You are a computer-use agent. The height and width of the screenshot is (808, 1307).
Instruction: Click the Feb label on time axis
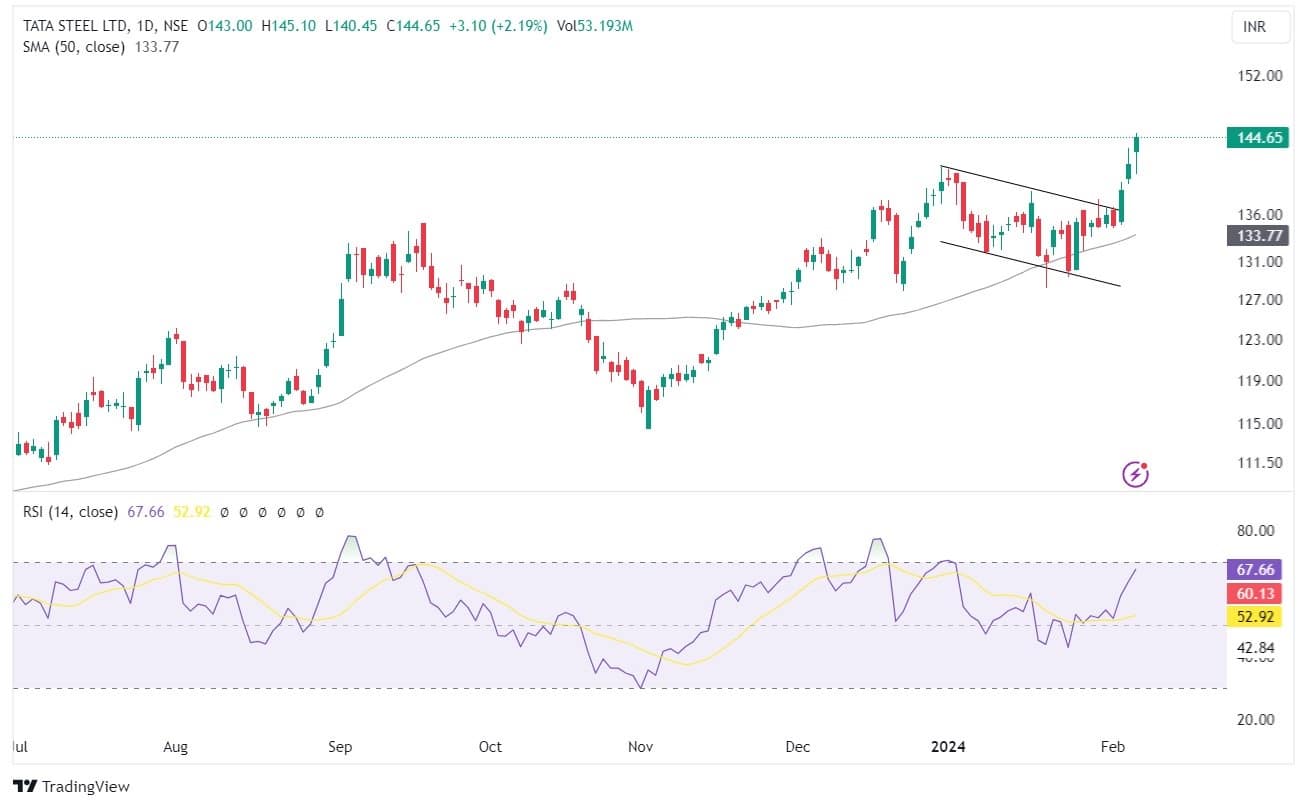[1111, 747]
